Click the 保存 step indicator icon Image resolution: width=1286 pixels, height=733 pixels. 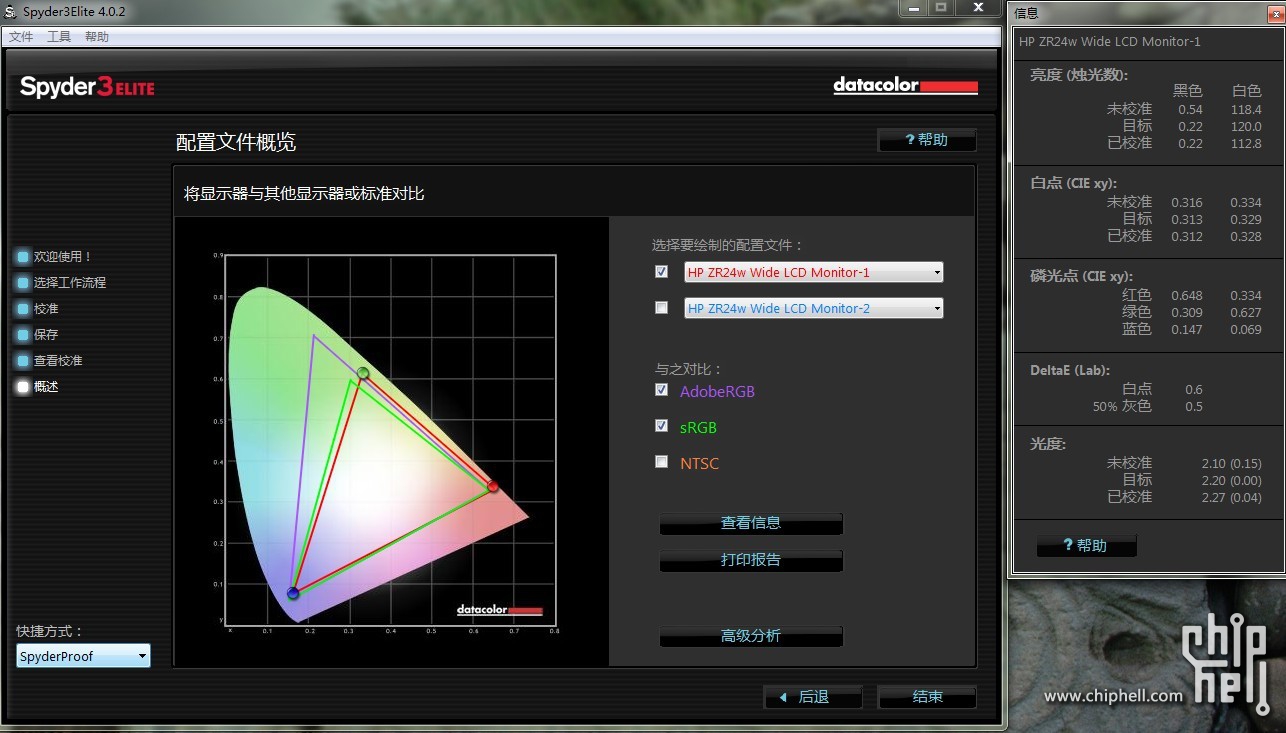(23, 335)
